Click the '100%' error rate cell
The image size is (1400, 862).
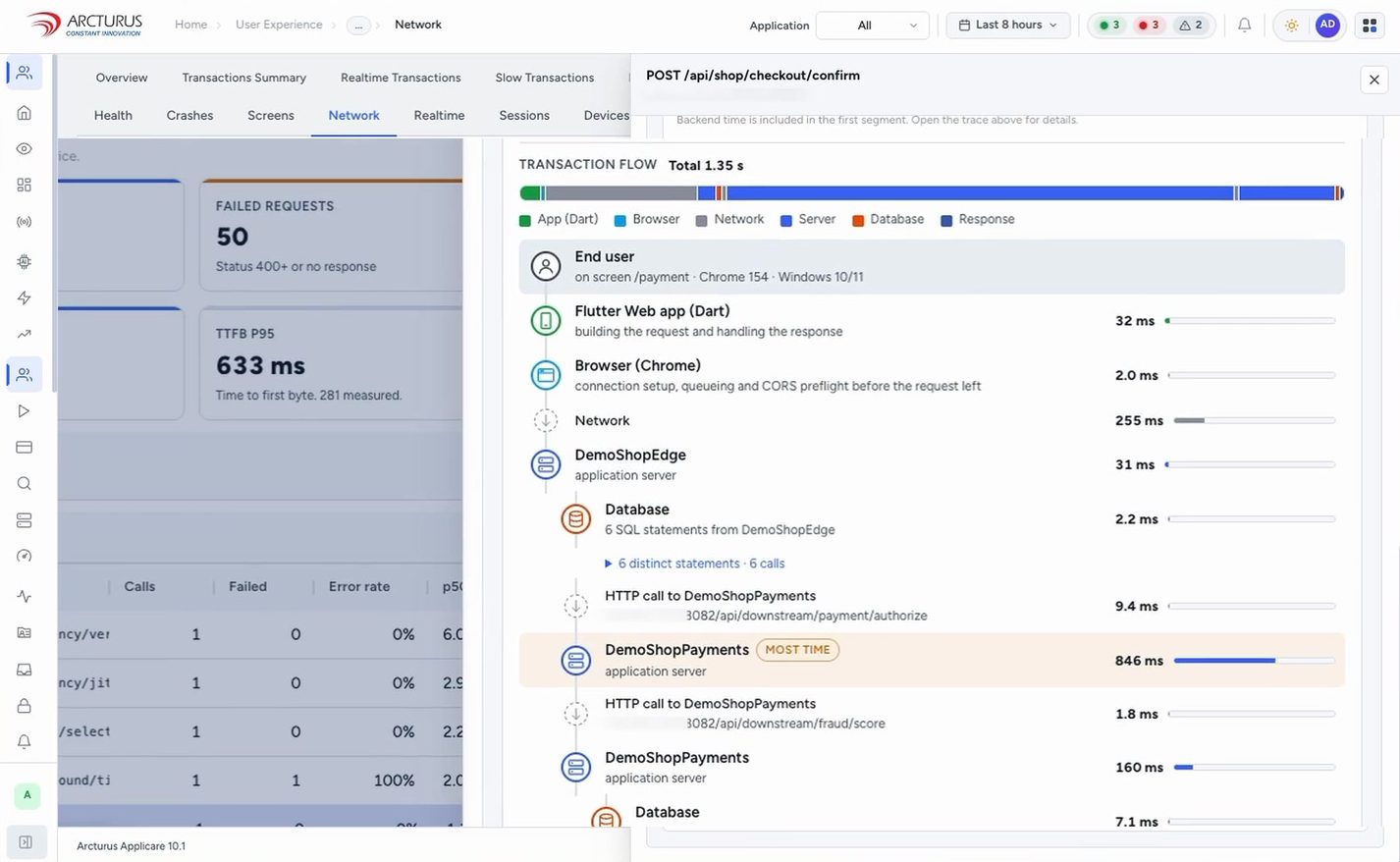(394, 781)
